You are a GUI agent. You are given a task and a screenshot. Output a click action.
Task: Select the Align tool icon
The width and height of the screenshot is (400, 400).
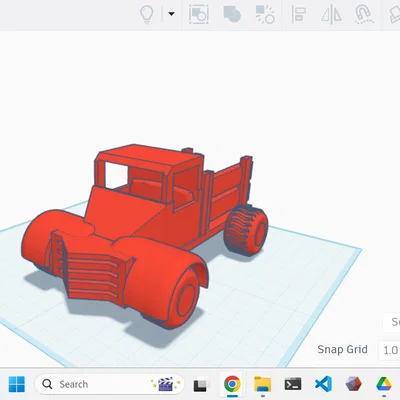pos(299,15)
